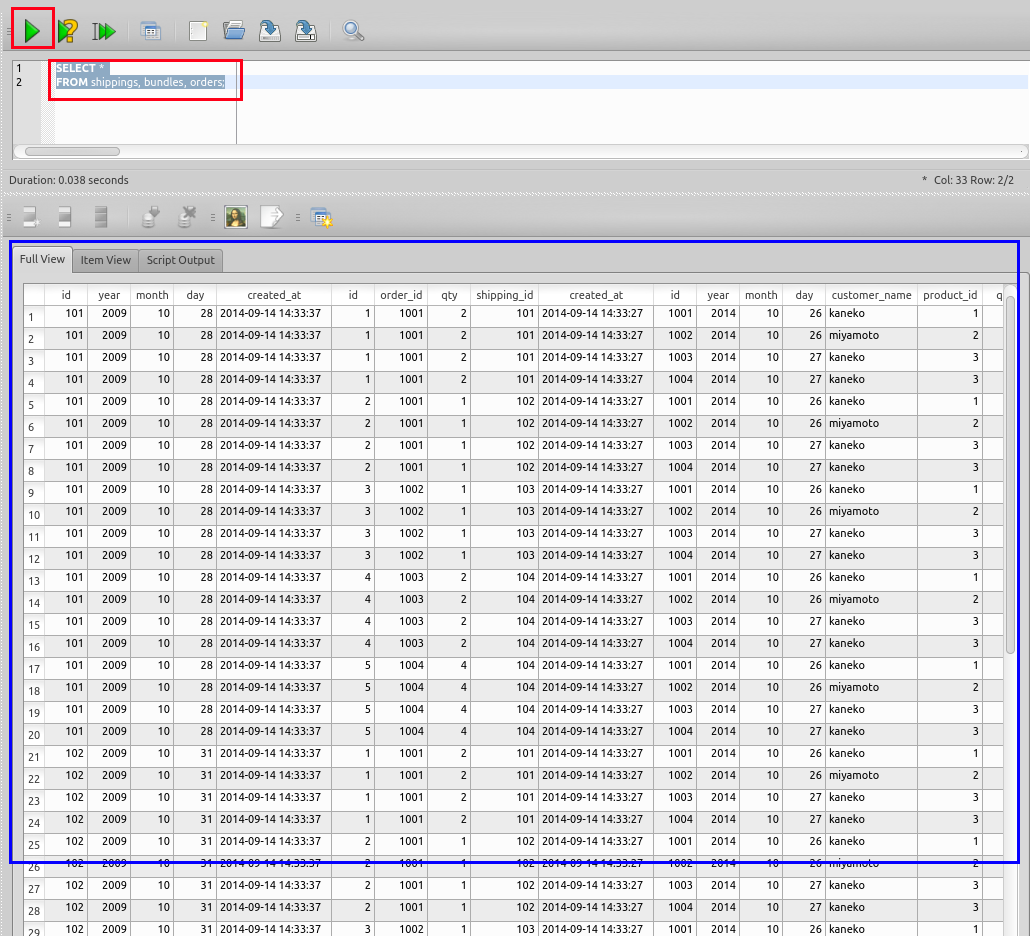The image size is (1030, 936).
Task: Click the first month column header
Action: (x=152, y=295)
